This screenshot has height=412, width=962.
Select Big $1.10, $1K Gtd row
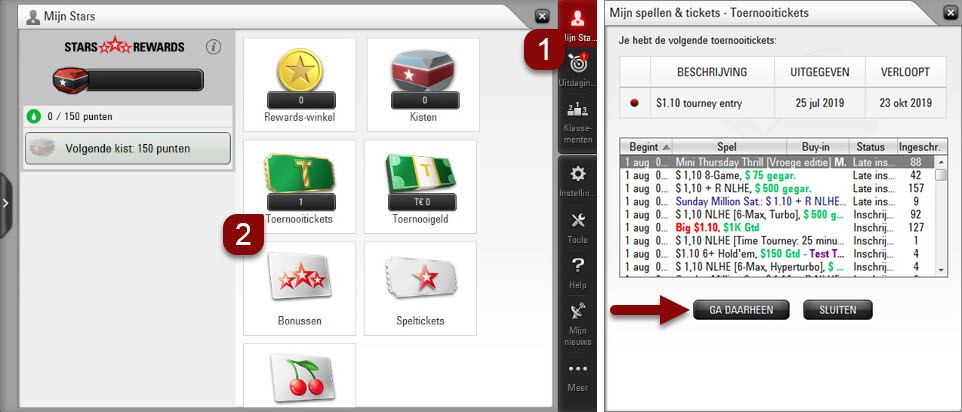(777, 227)
